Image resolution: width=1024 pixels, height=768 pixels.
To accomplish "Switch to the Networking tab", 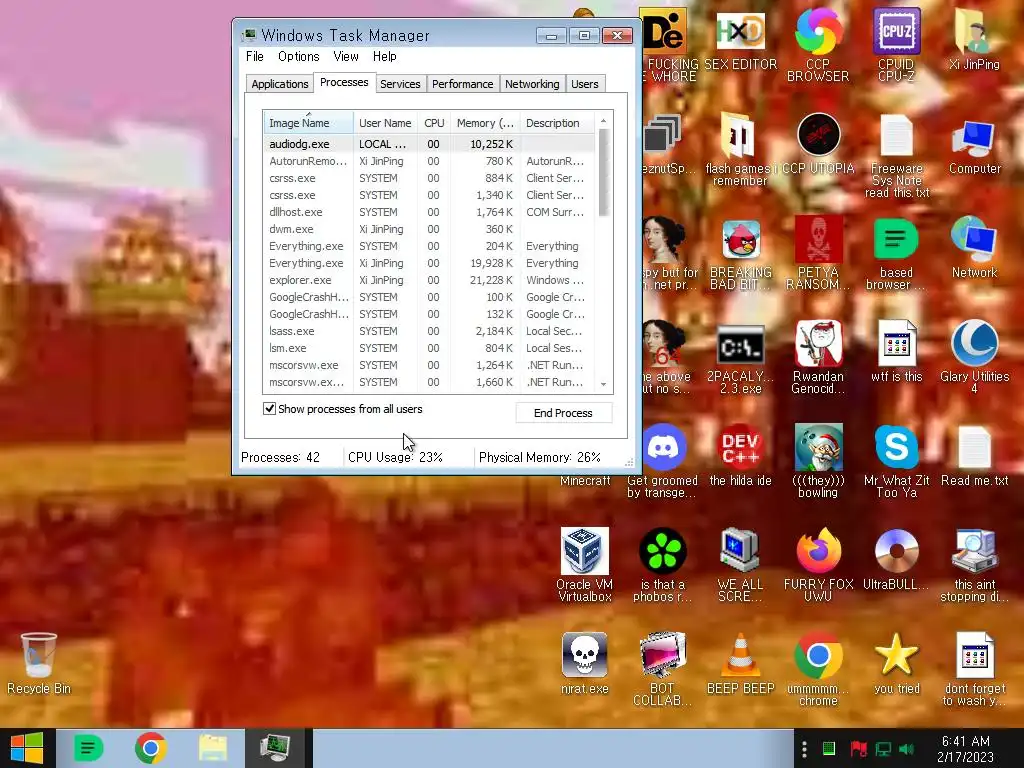I will (532, 84).
